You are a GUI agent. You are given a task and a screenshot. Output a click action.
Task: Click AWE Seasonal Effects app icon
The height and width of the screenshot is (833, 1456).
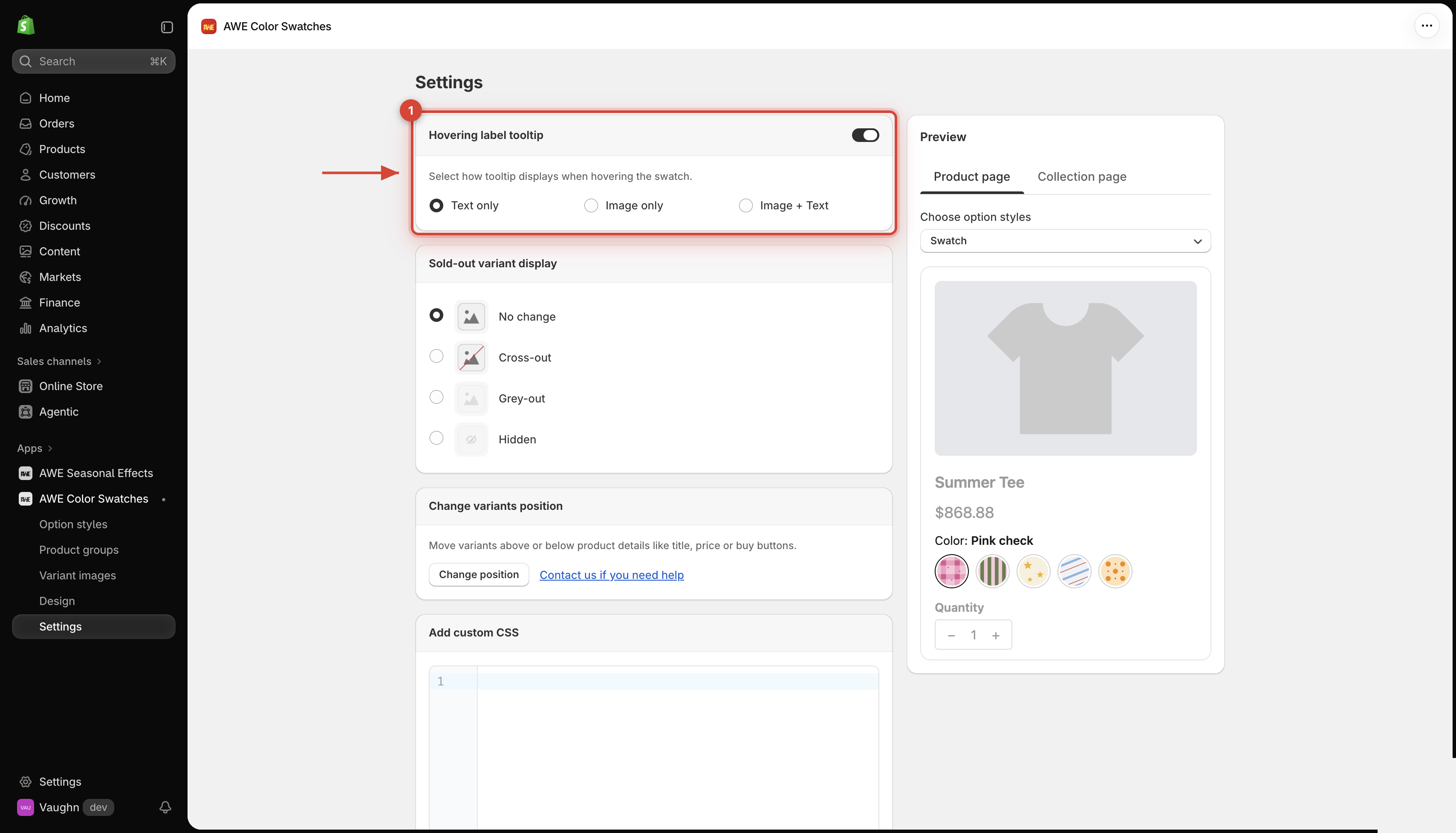coord(25,473)
